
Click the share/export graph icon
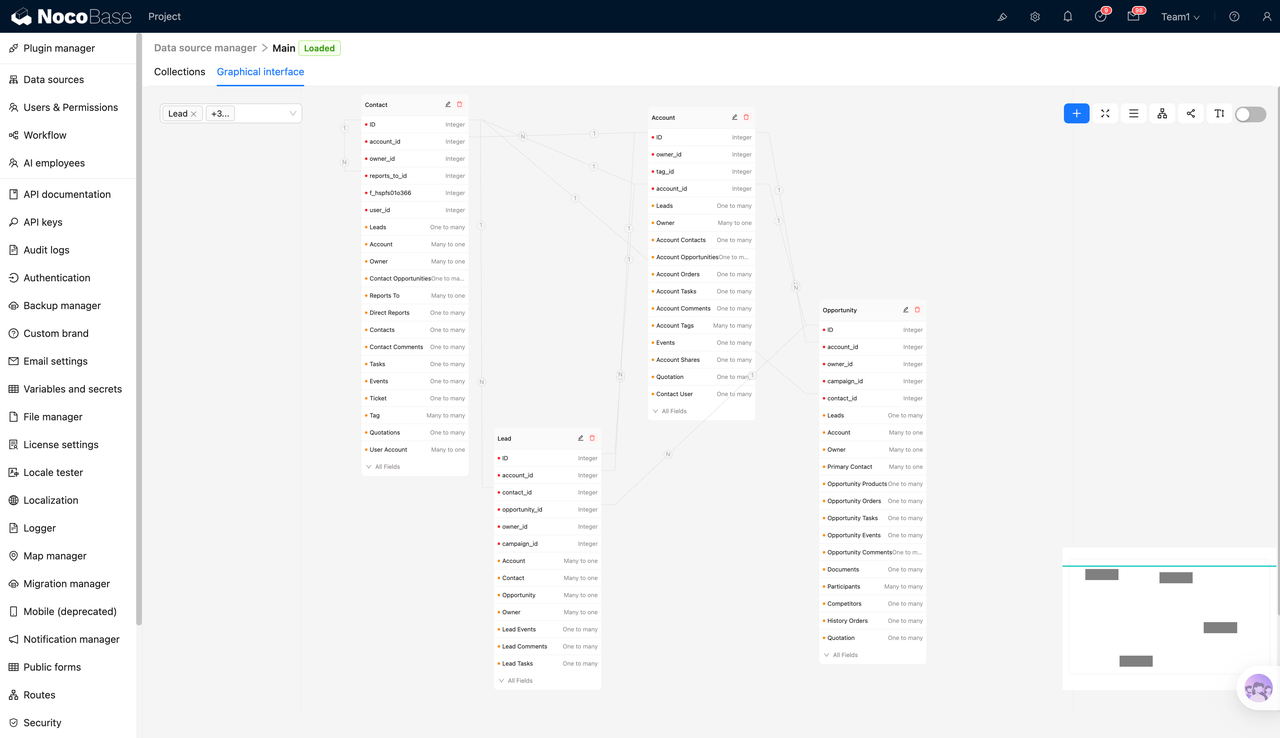1190,113
